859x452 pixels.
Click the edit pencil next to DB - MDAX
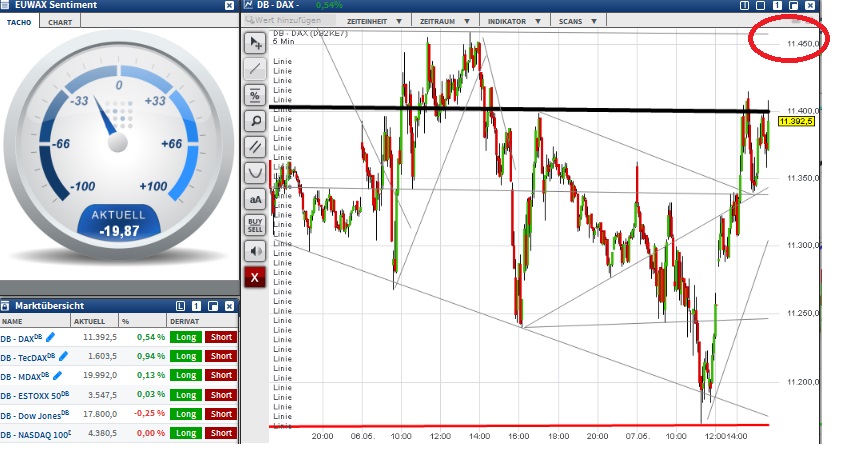58,375
